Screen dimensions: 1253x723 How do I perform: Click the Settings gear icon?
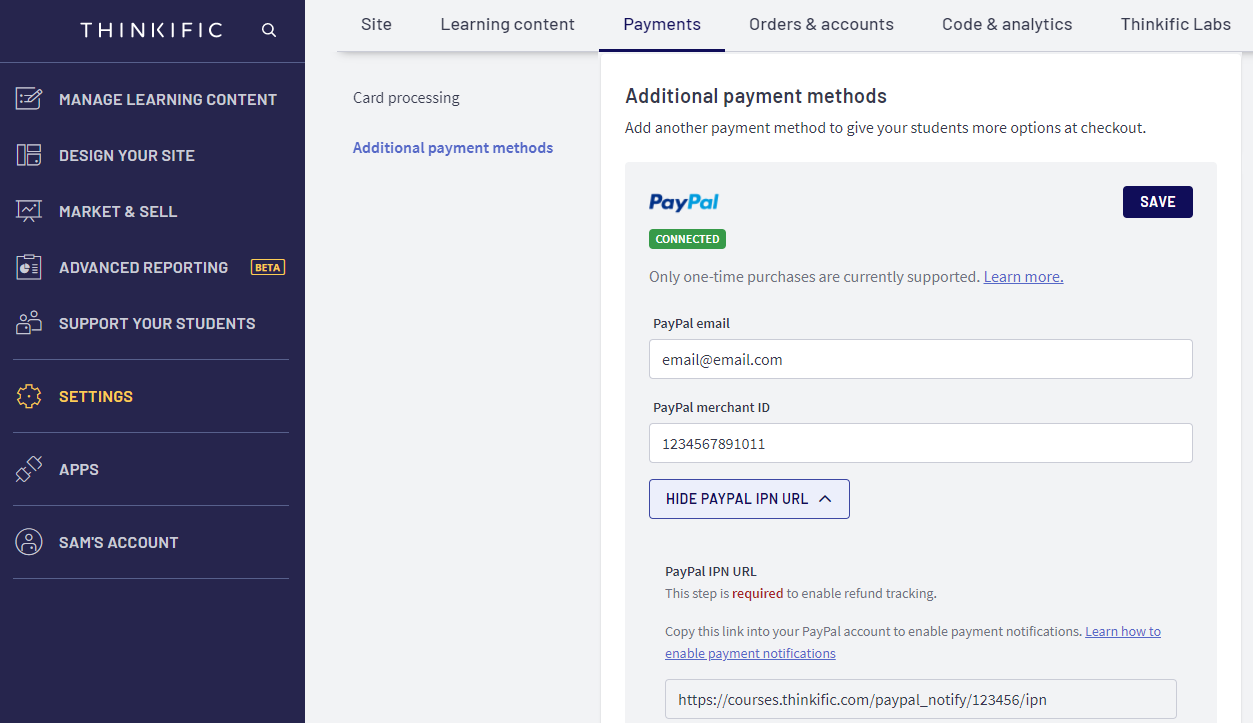point(29,396)
